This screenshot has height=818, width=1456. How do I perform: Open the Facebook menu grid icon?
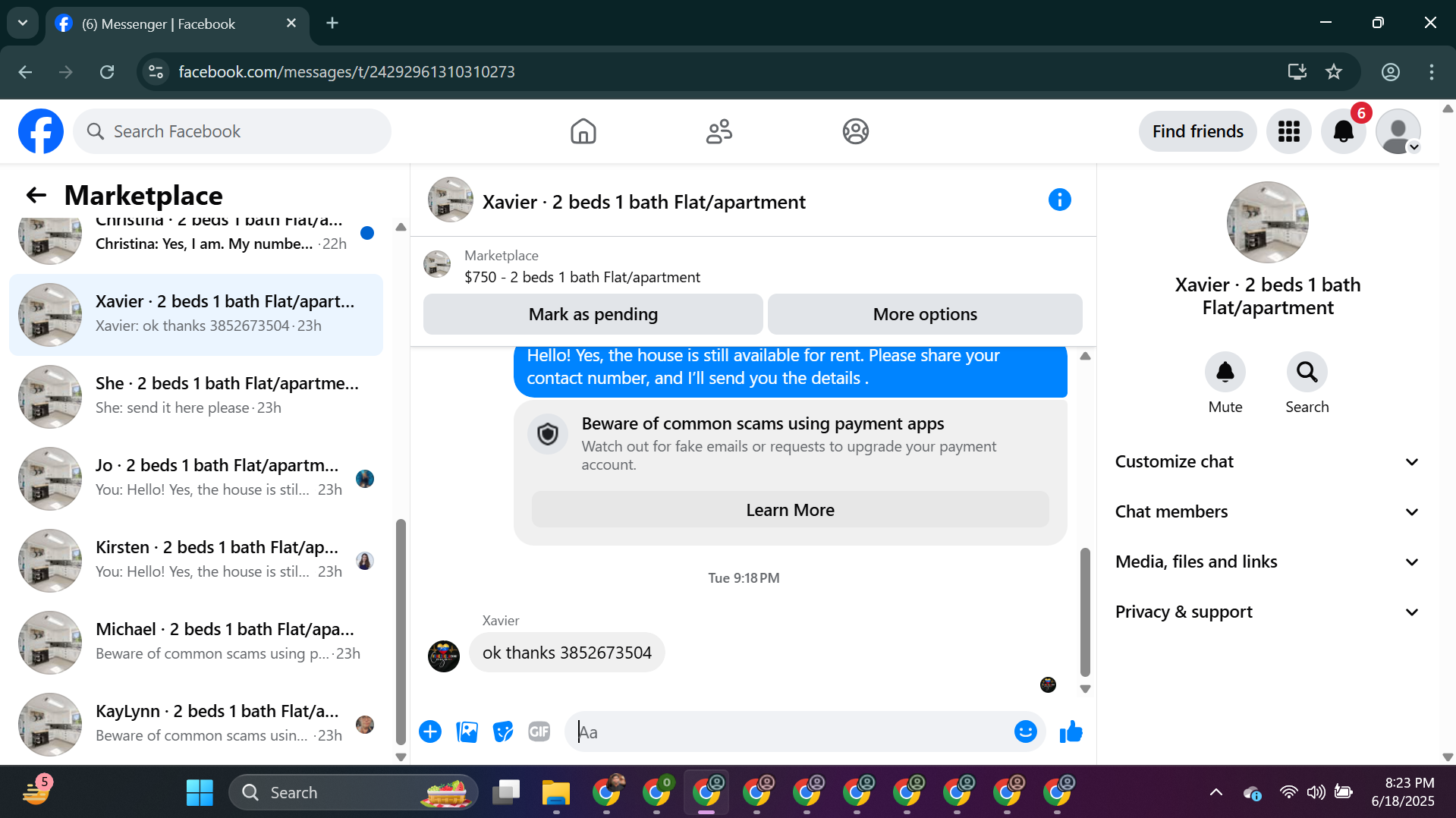point(1288,131)
